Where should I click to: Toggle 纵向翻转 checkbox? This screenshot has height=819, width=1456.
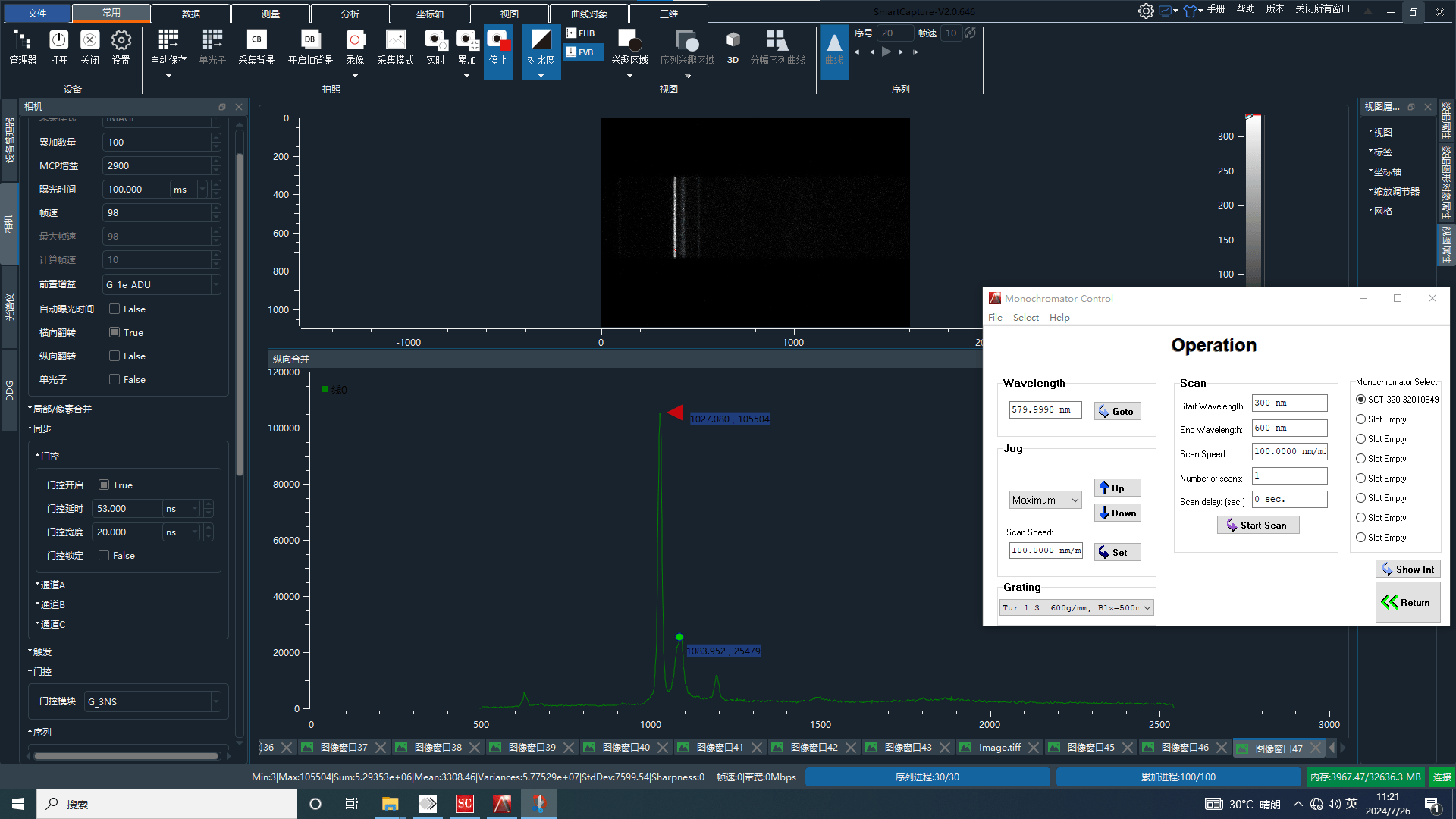pyautogui.click(x=115, y=356)
